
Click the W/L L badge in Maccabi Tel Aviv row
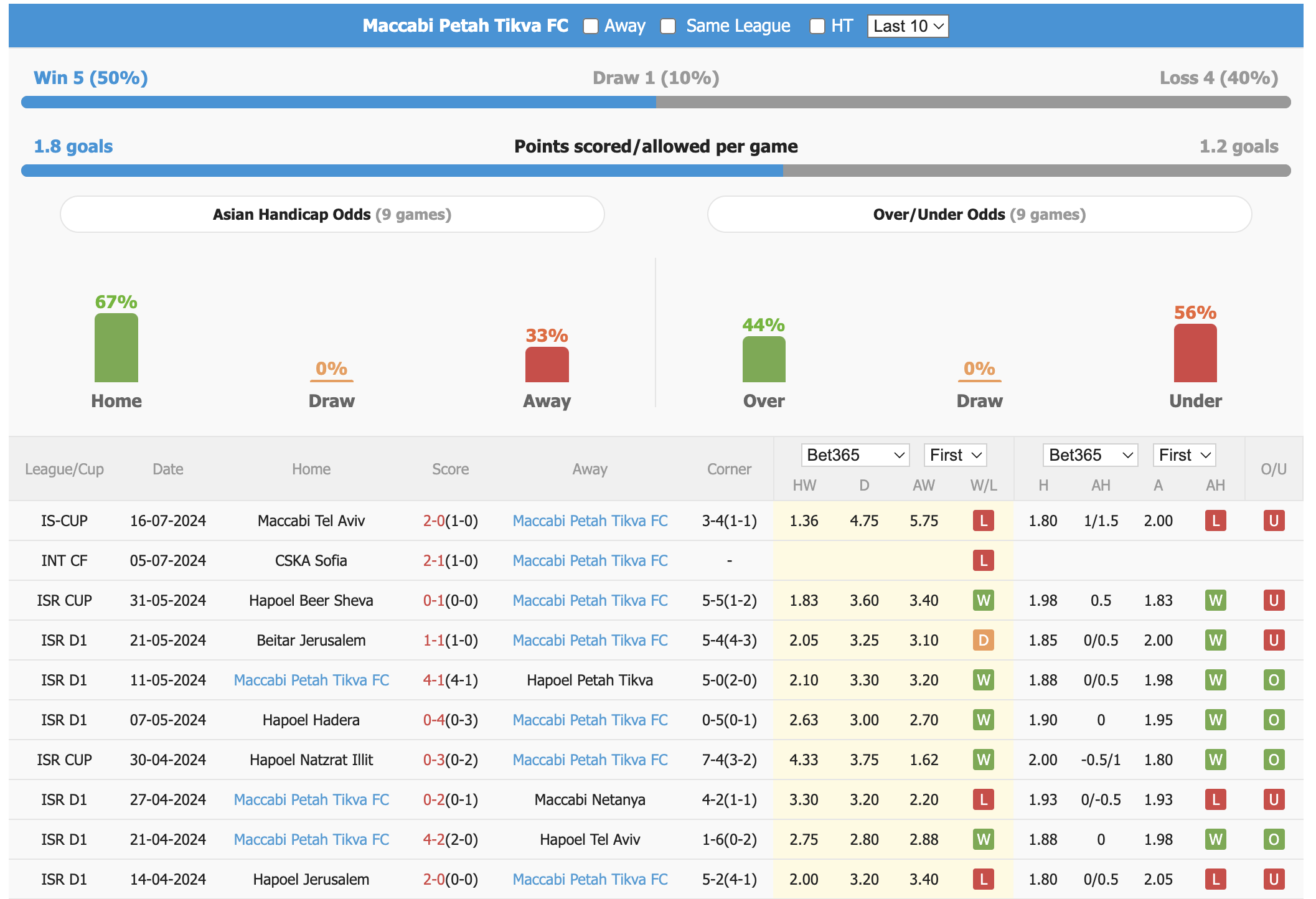pos(984,520)
